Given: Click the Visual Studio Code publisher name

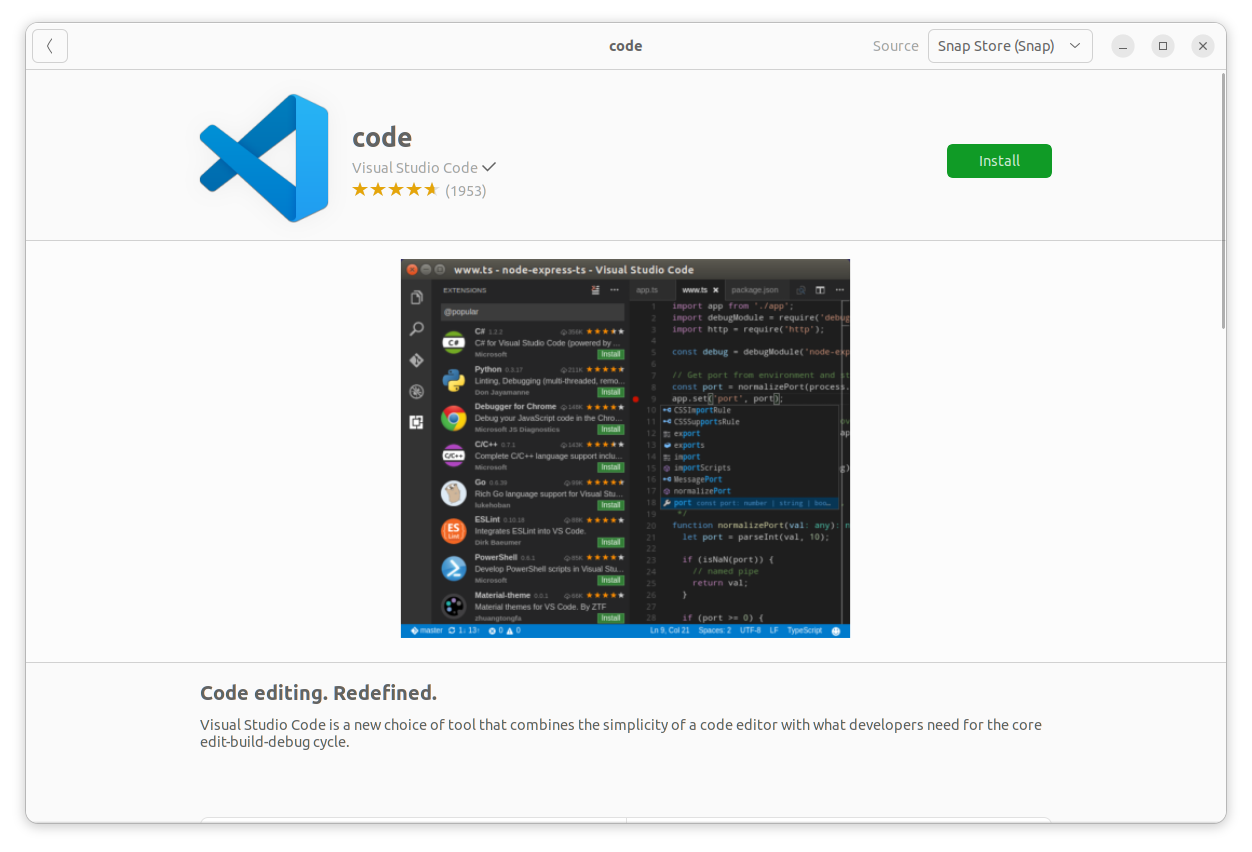Looking at the screenshot, I should [414, 167].
